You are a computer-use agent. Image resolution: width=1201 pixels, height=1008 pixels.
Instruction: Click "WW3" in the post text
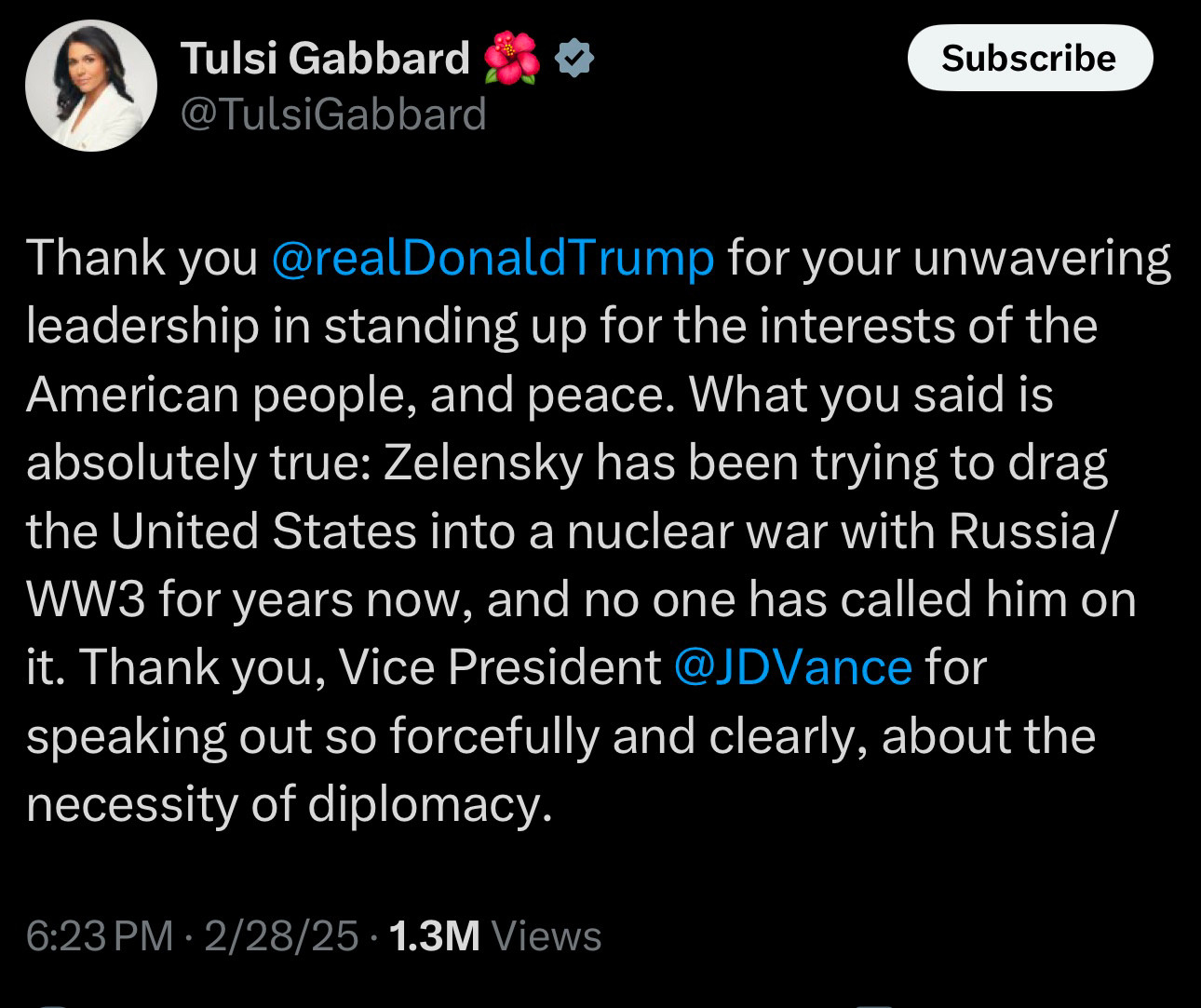point(86,599)
